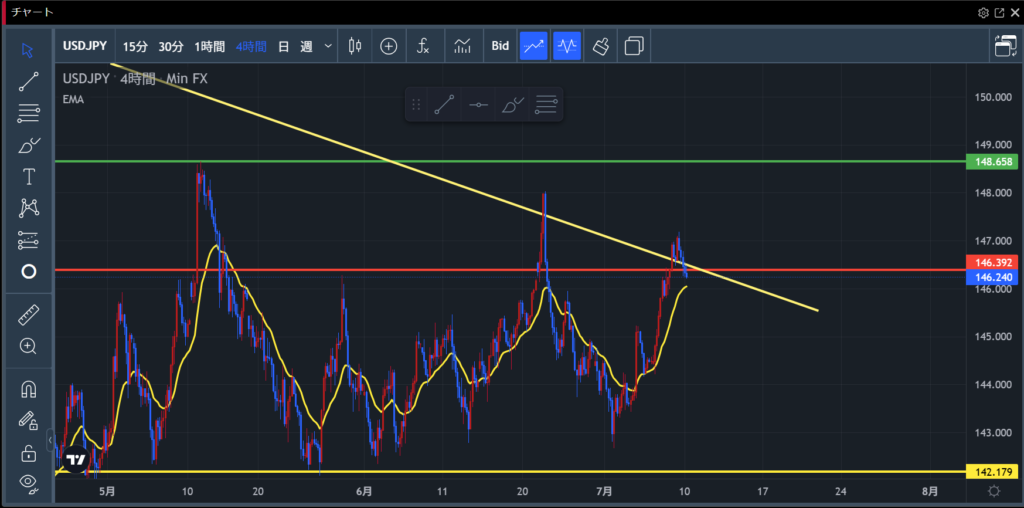Screen dimensions: 1024x508
Task: Select the ruler measure tool
Action: point(28,315)
